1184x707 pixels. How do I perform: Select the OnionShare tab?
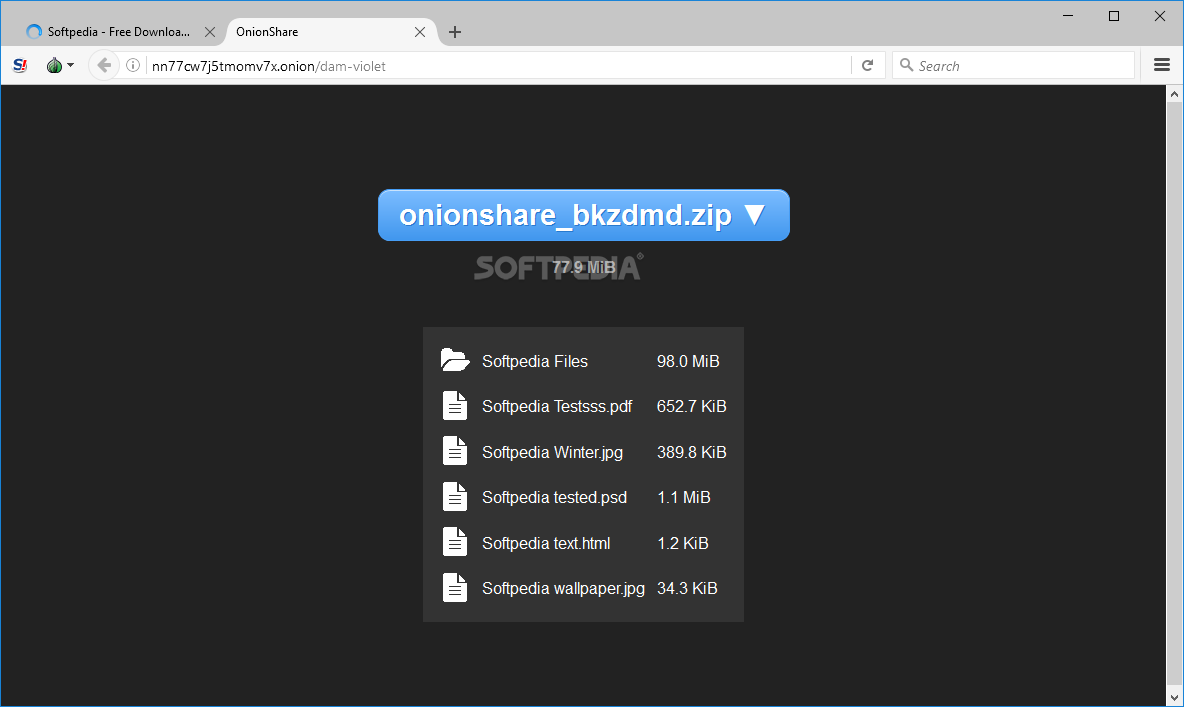(x=332, y=32)
